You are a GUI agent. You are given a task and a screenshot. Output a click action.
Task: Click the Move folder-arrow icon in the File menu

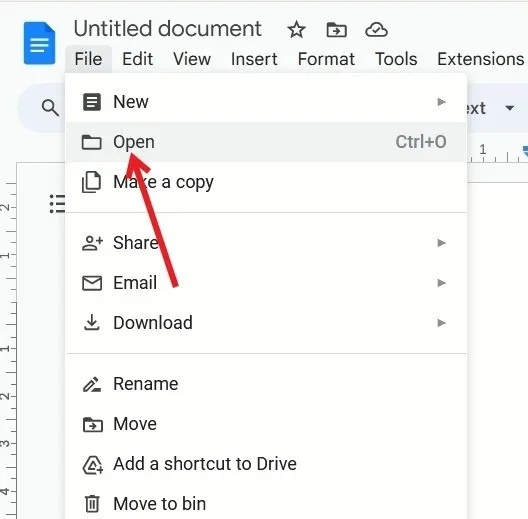(x=93, y=424)
